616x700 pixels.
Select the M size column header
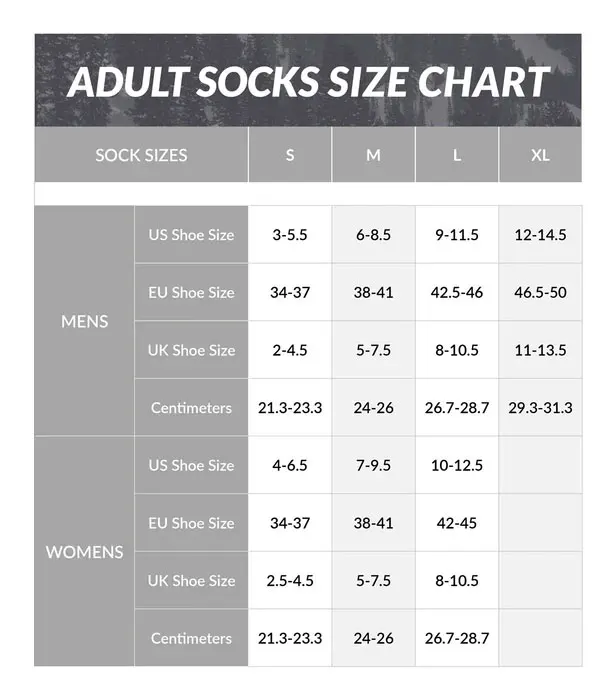pos(373,155)
